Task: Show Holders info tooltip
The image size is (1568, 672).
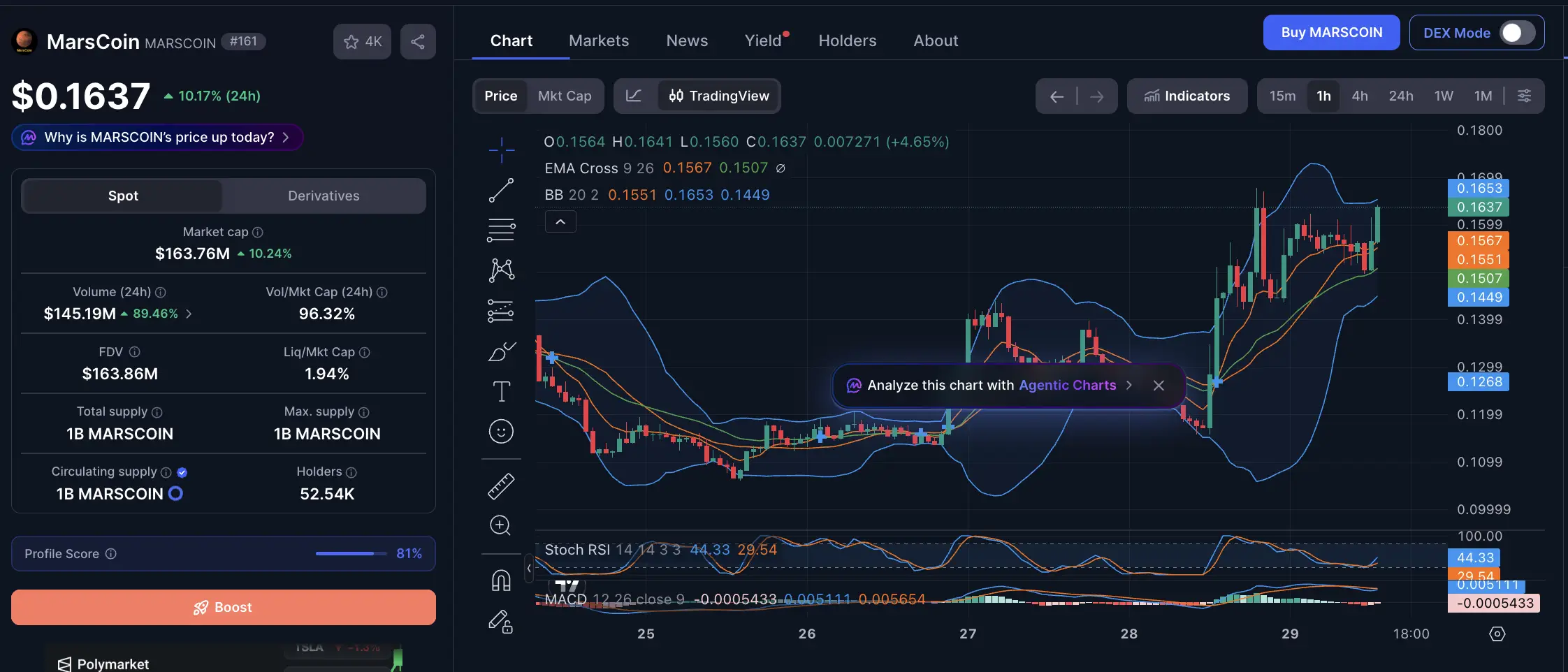Action: click(351, 472)
